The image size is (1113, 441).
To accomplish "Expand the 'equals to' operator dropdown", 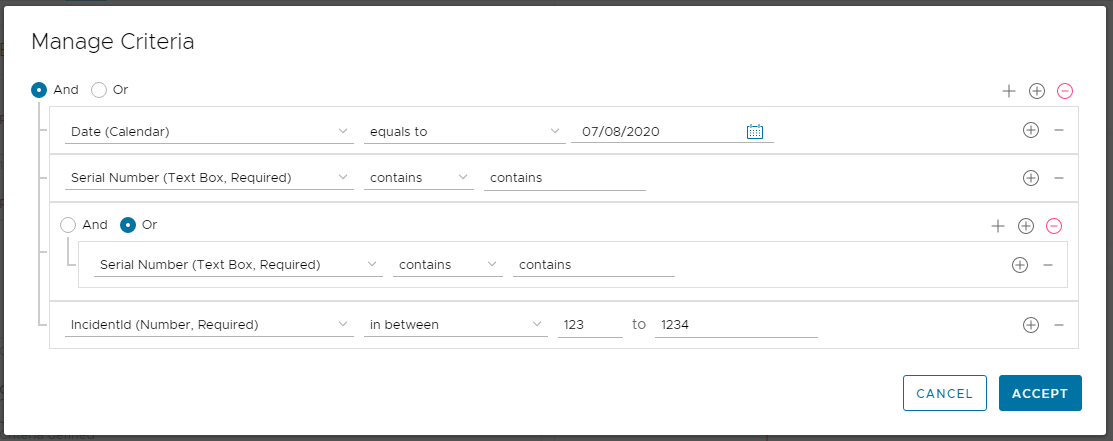I will 465,131.
